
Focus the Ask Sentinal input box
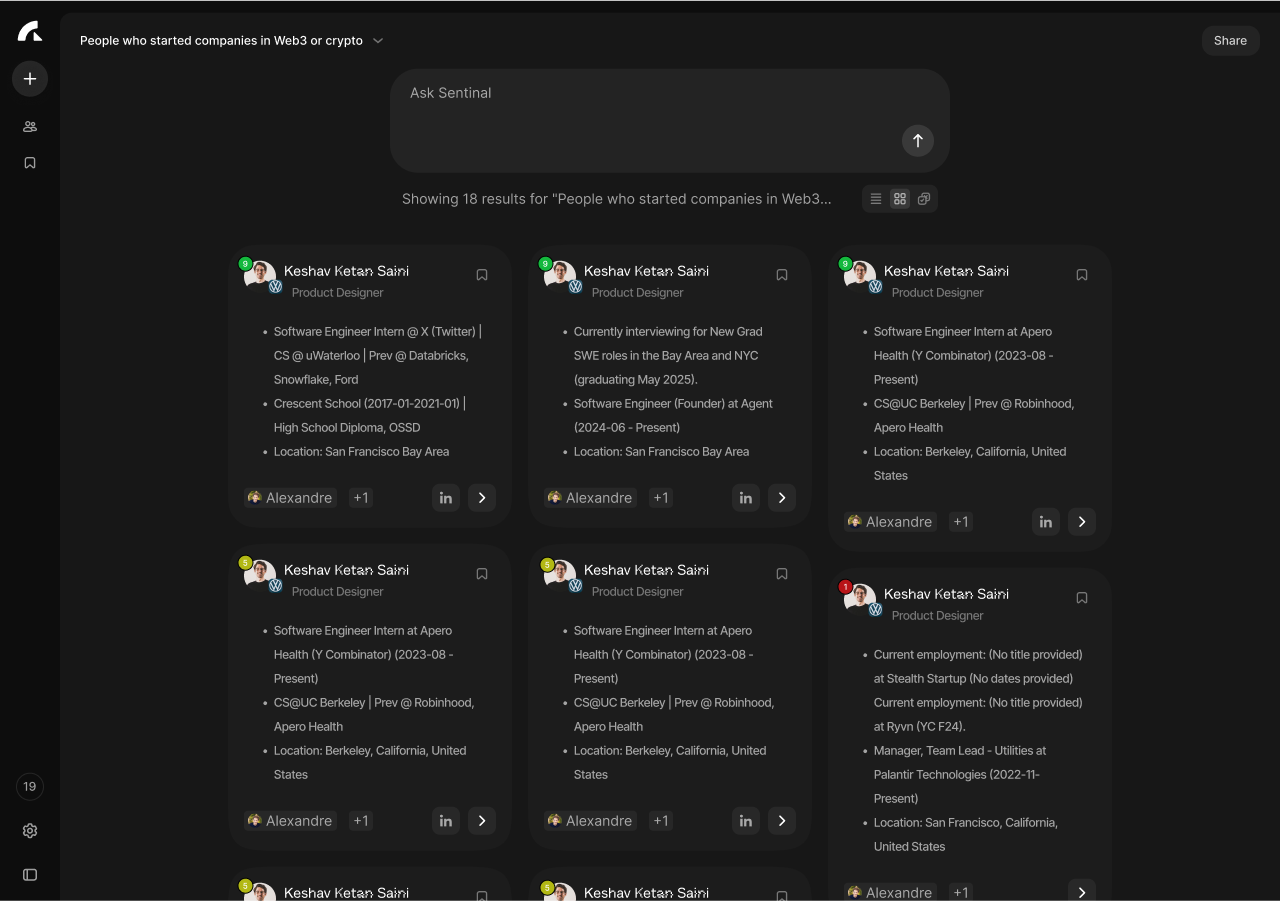pyautogui.click(x=670, y=120)
